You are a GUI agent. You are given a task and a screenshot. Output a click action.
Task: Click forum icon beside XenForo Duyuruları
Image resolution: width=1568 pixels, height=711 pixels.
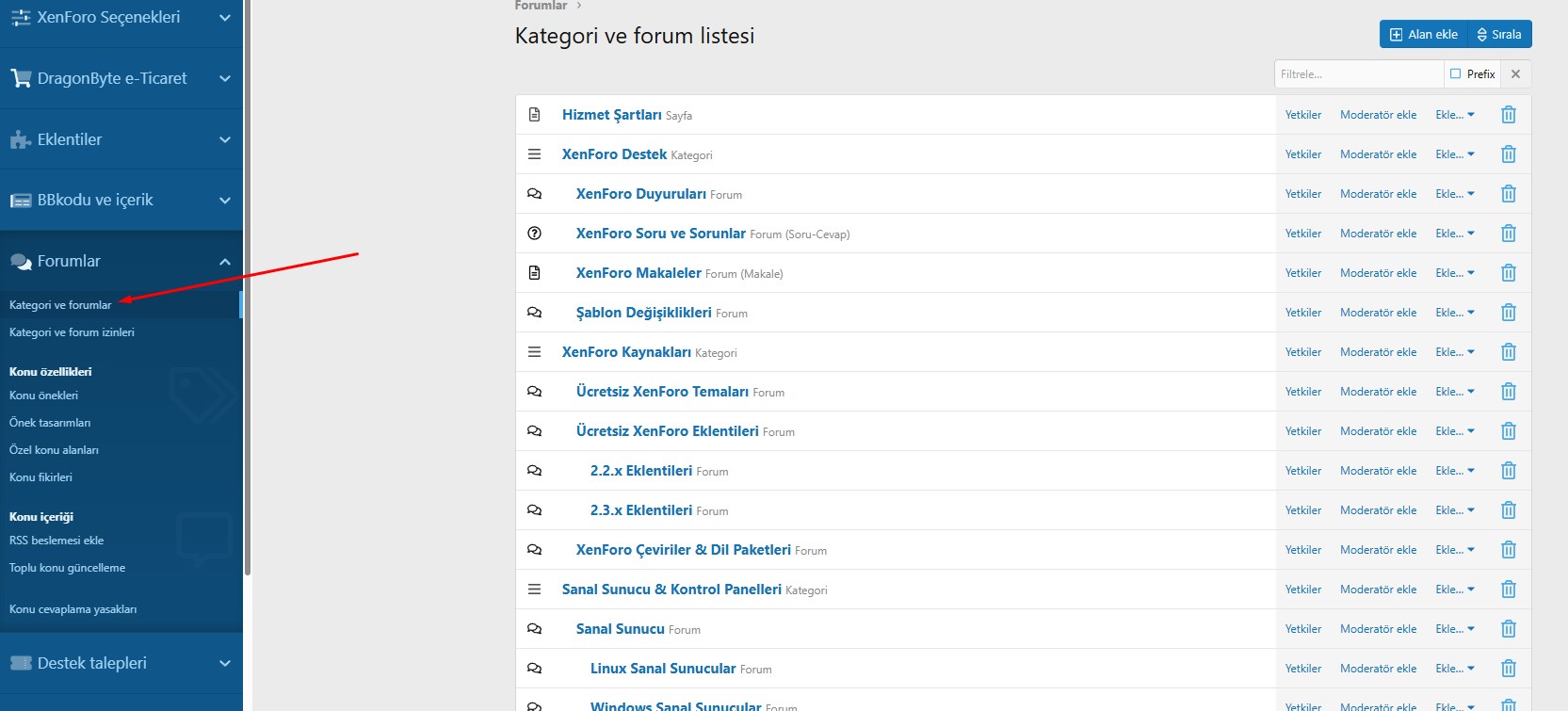(534, 194)
